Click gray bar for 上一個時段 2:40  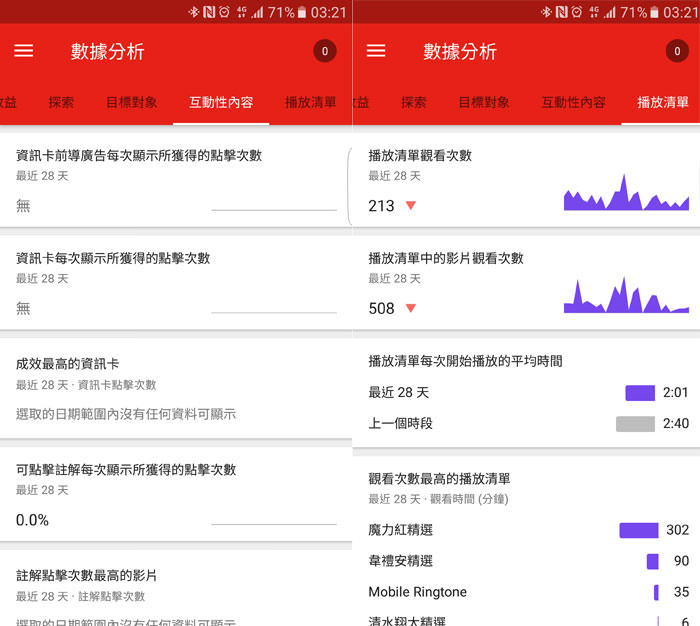pyautogui.click(x=635, y=424)
